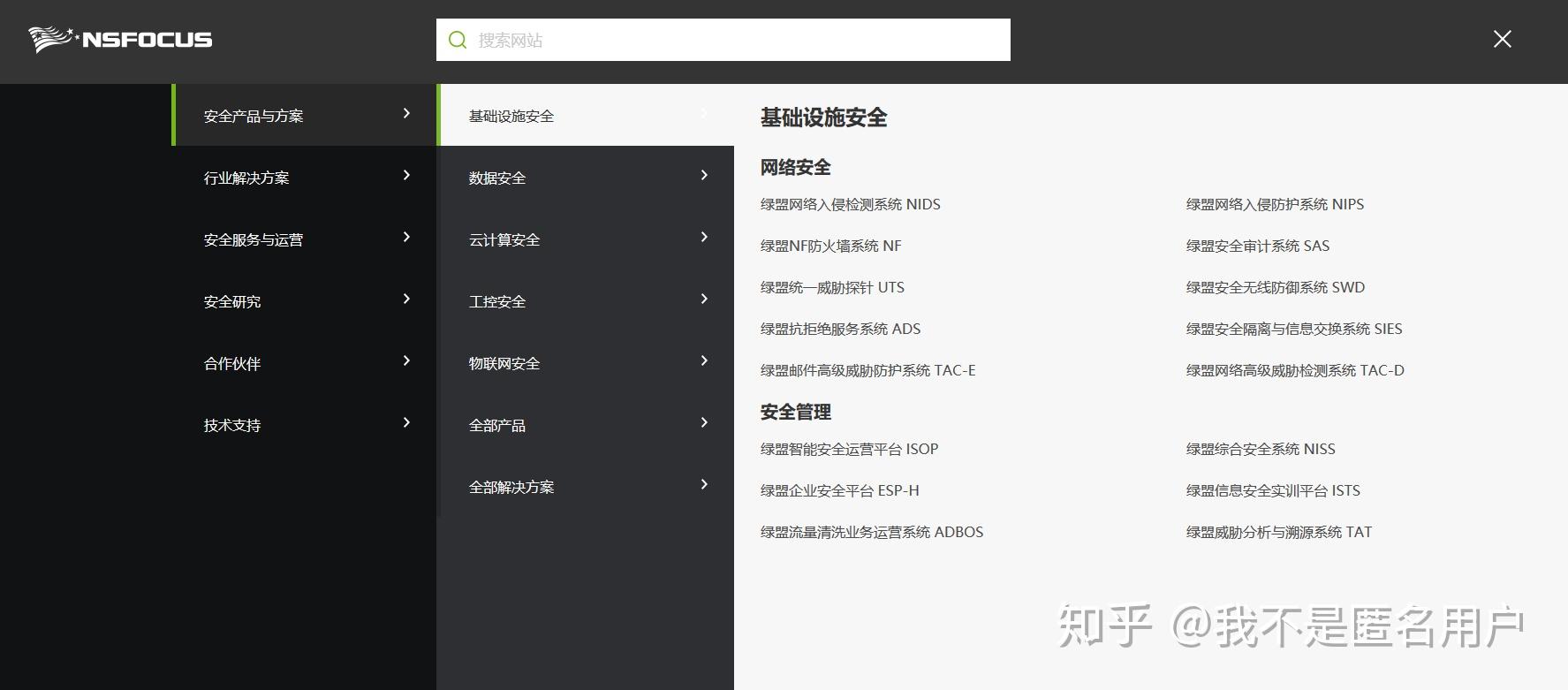Expand chevron next to 合作伙伴
1568x690 pixels.
point(406,360)
